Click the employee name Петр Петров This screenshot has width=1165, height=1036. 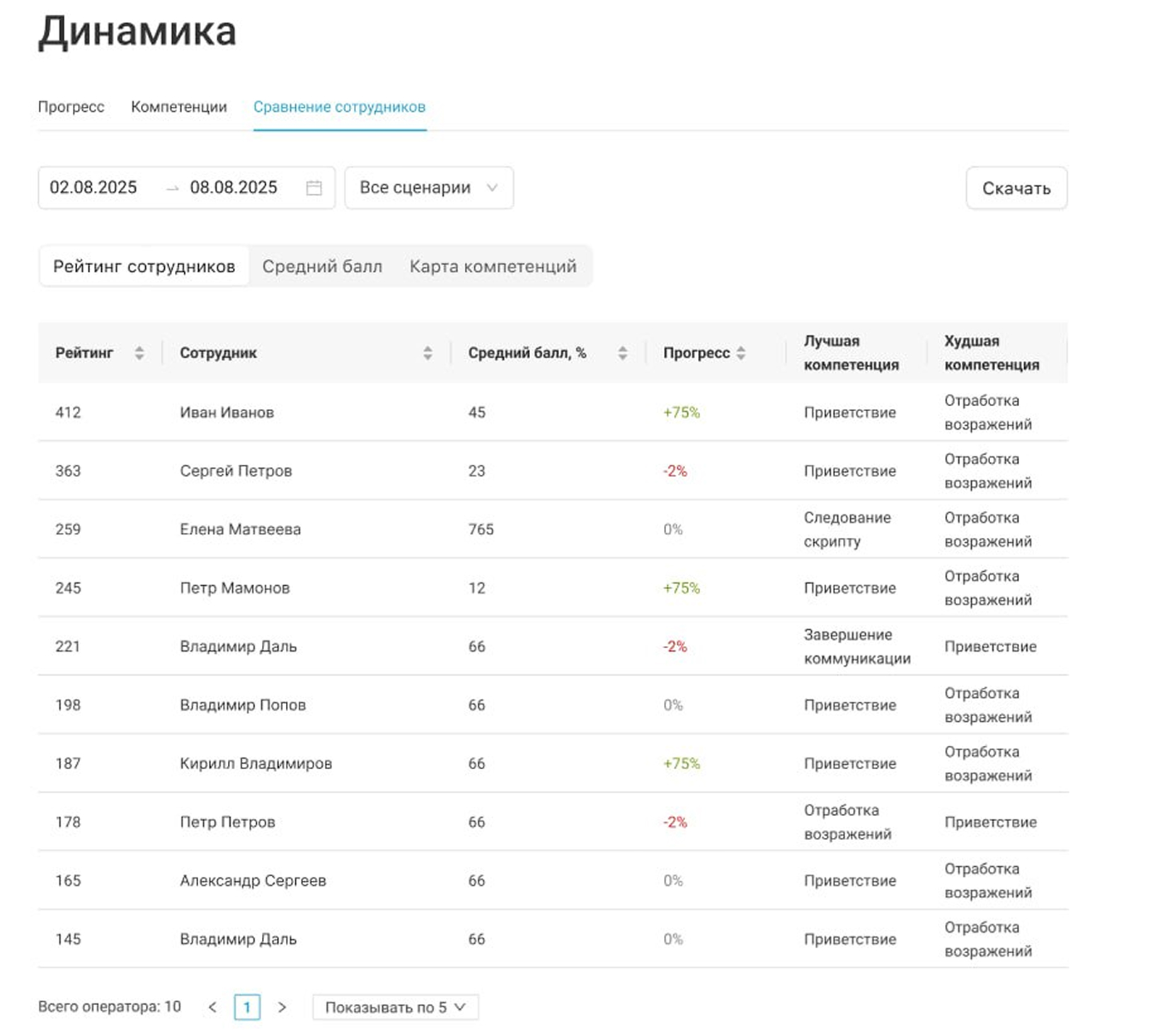click(x=227, y=822)
